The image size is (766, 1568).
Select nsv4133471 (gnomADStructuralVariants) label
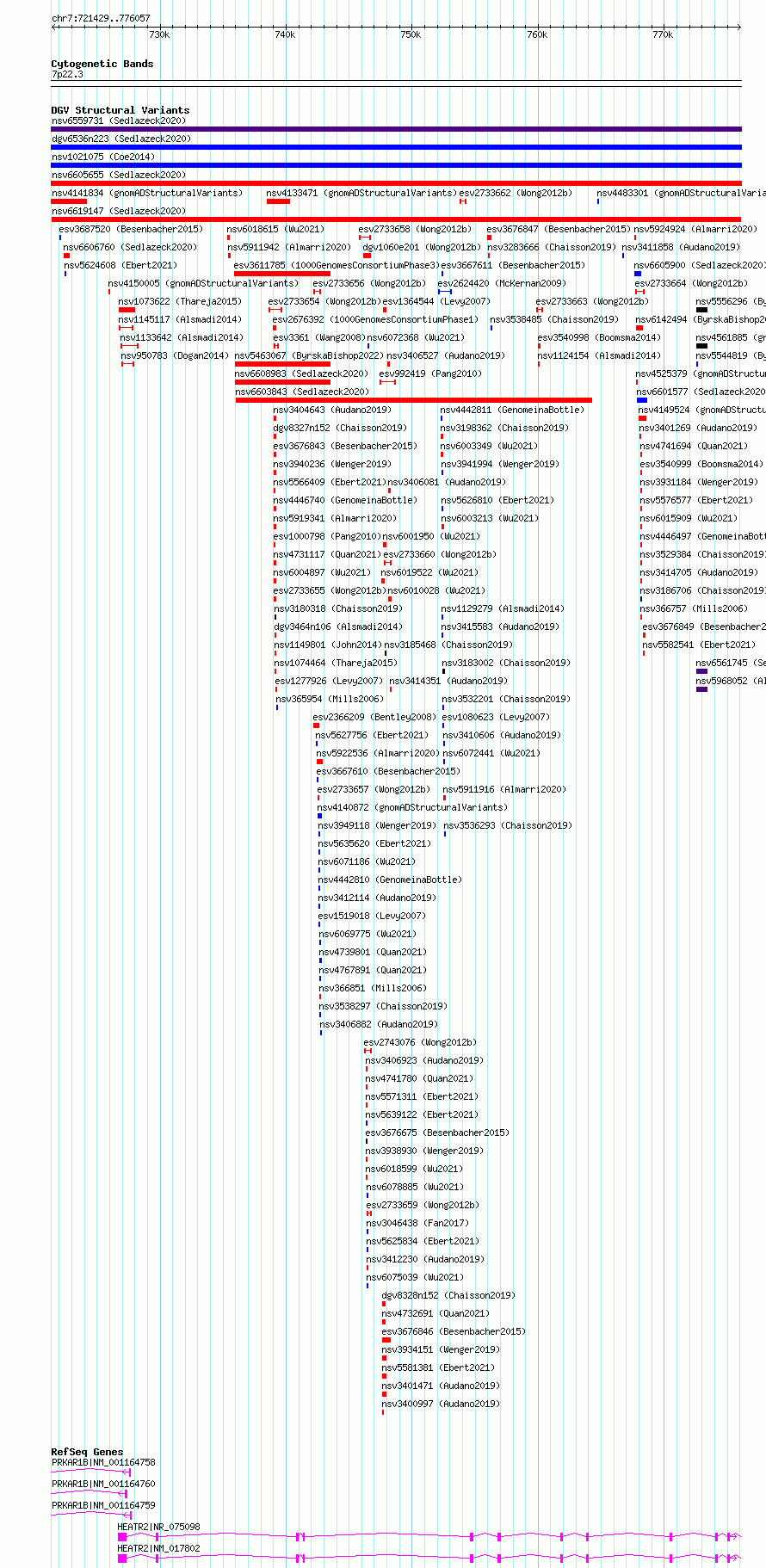361,193
